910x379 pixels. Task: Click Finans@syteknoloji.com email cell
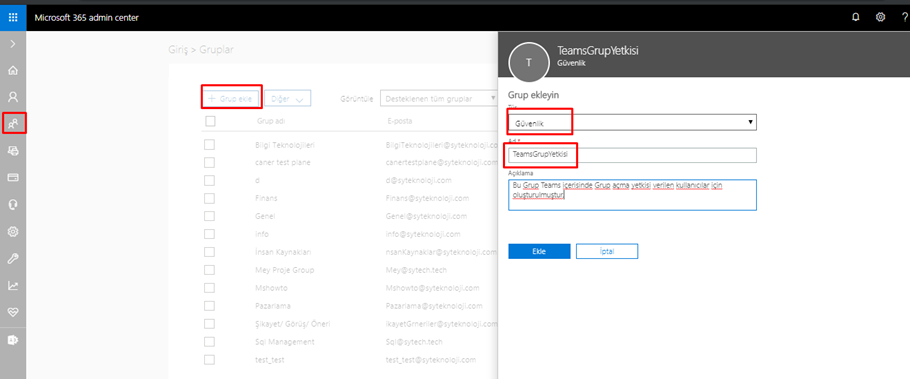tap(427, 198)
